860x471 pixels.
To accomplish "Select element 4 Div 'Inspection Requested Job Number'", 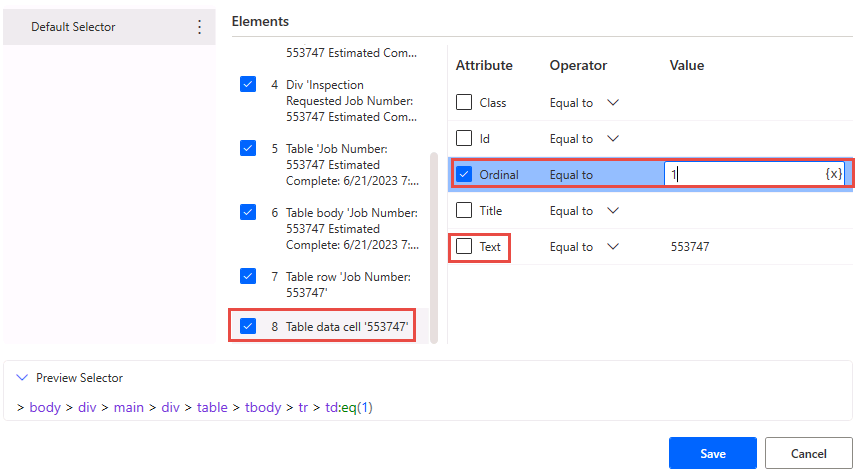I will (351, 100).
